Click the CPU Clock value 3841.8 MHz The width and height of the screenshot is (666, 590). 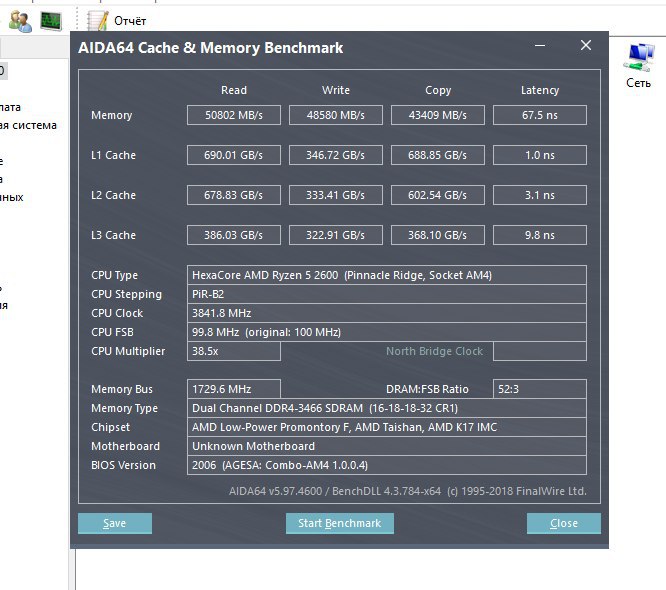[387, 313]
